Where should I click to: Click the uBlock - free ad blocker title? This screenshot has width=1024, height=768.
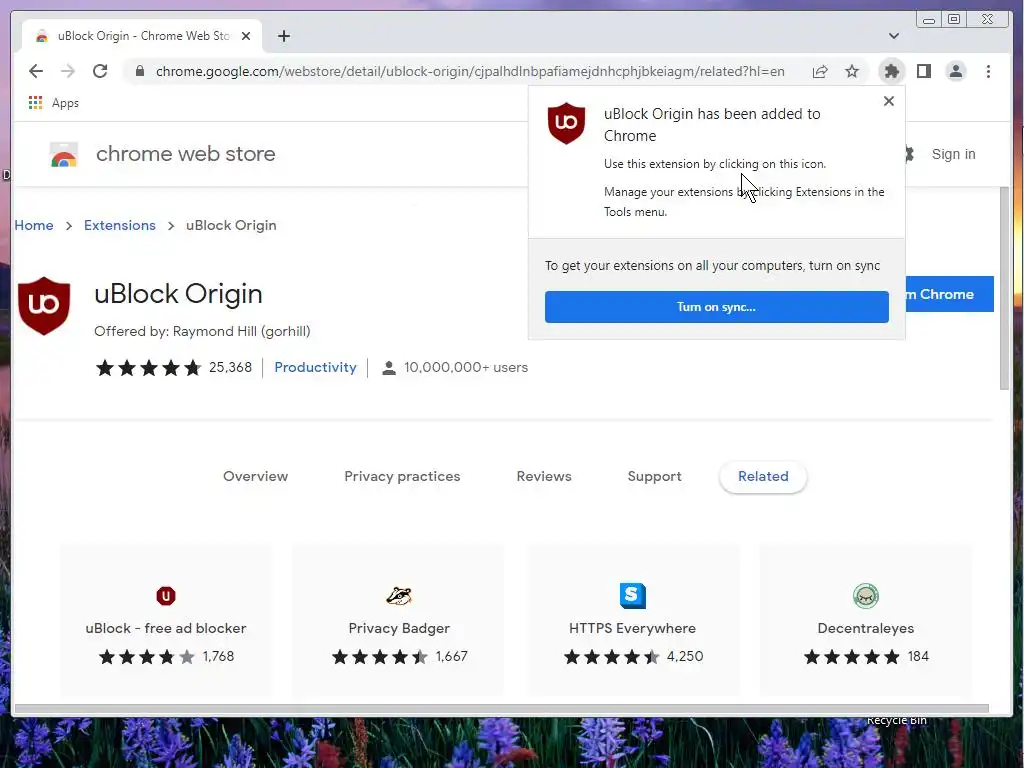(x=166, y=628)
